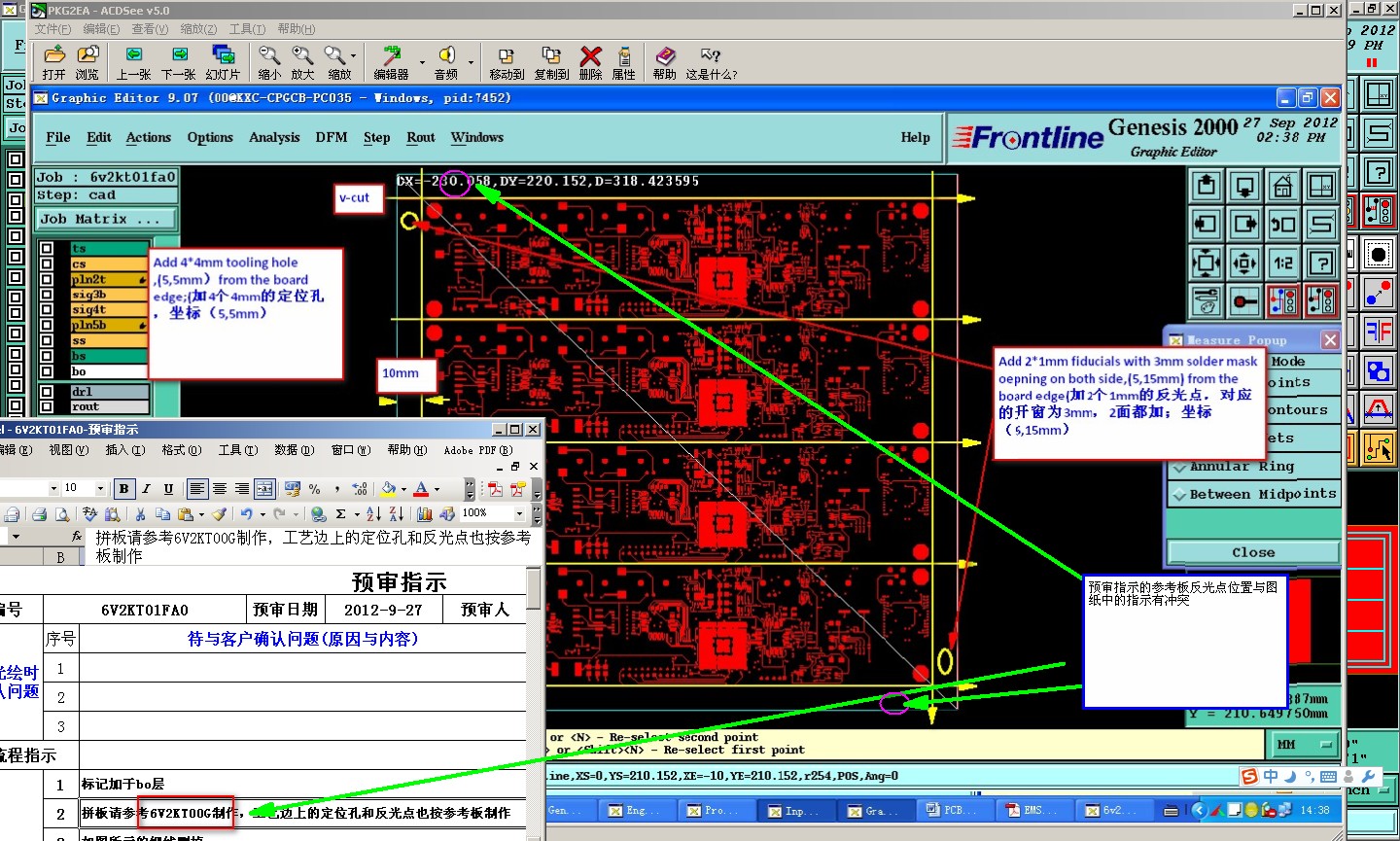Click Close in Measure Popup
Viewport: 1400px width, 841px height.
pyautogui.click(x=1253, y=552)
